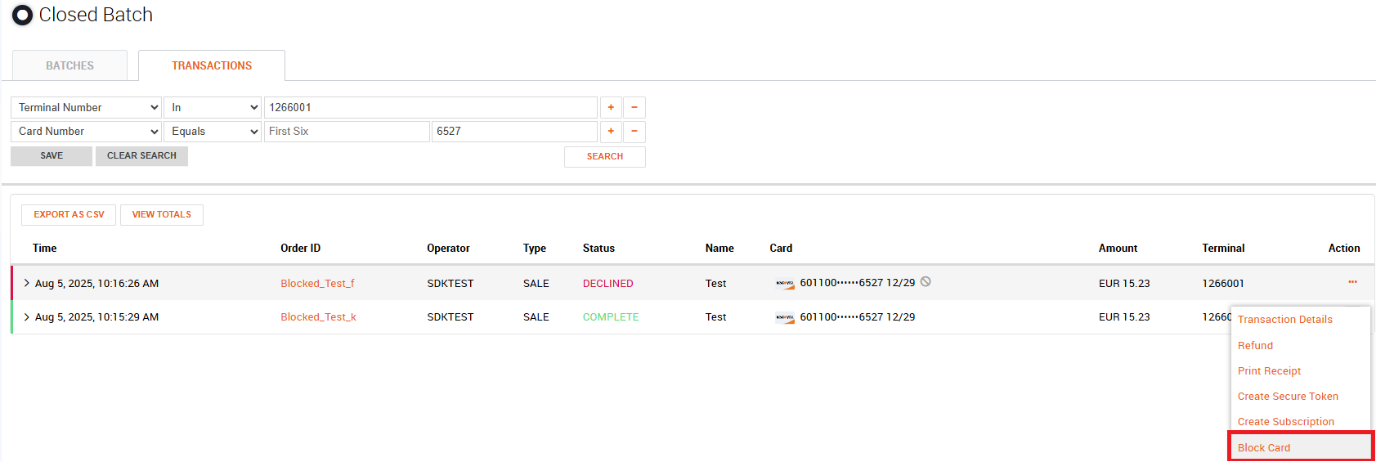Switch to the Batches tab

(70, 66)
